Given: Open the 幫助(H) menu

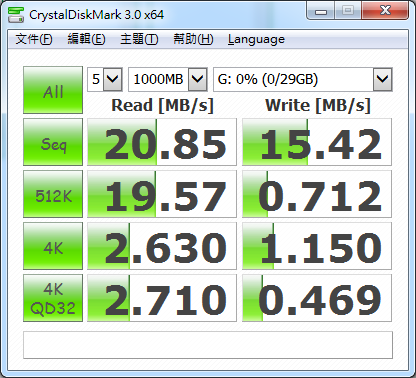Looking at the screenshot, I should pyautogui.click(x=193, y=39).
